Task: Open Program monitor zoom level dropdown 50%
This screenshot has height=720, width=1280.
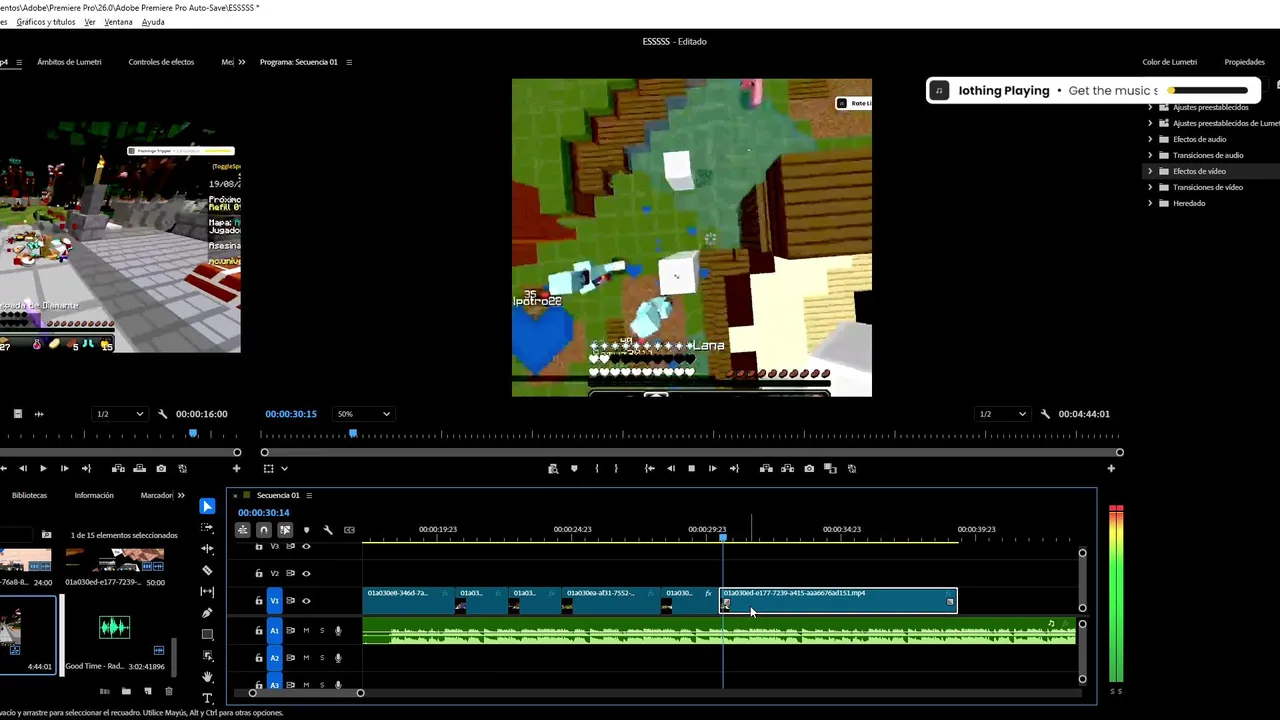Action: point(362,414)
